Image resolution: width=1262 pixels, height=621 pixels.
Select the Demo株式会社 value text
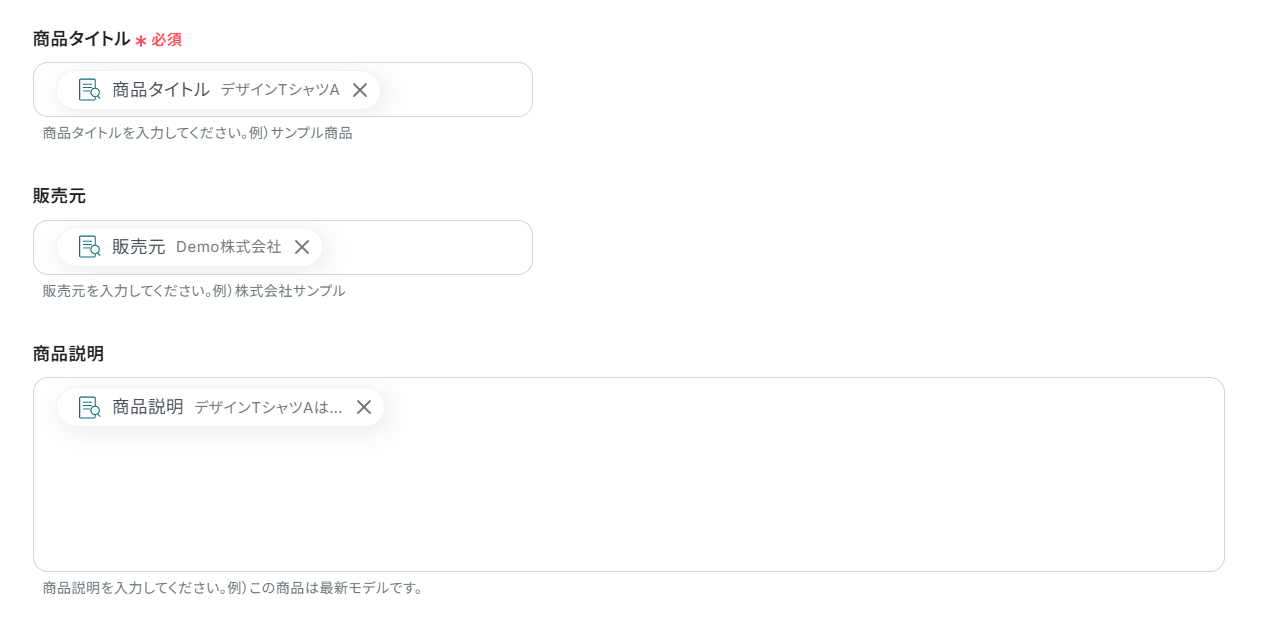point(229,247)
